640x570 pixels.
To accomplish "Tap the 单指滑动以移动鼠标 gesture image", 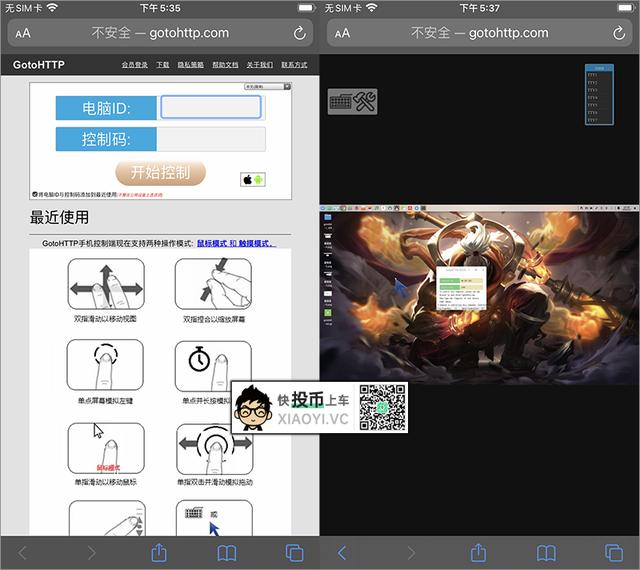I will (106, 448).
